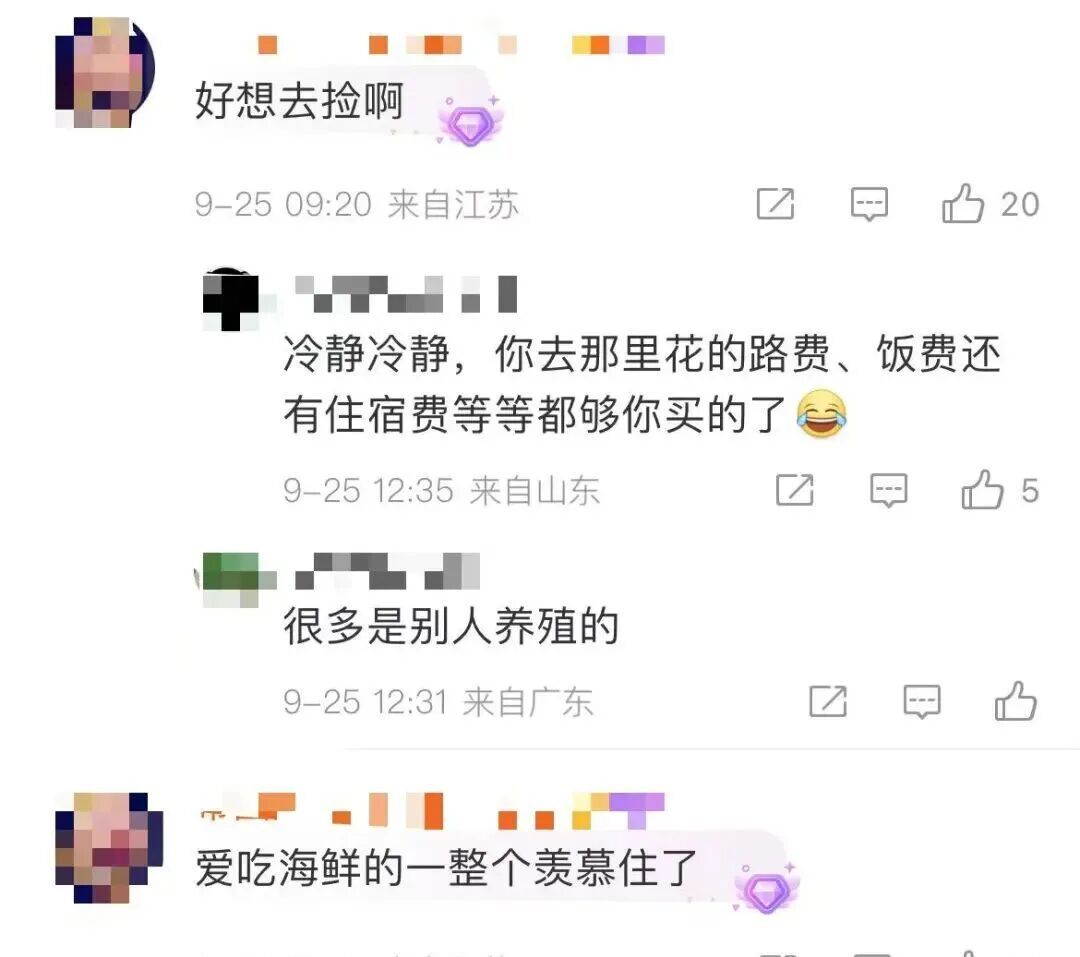The image size is (1080, 957).
Task: Open the first commenter's profile avatar
Action: (105, 72)
